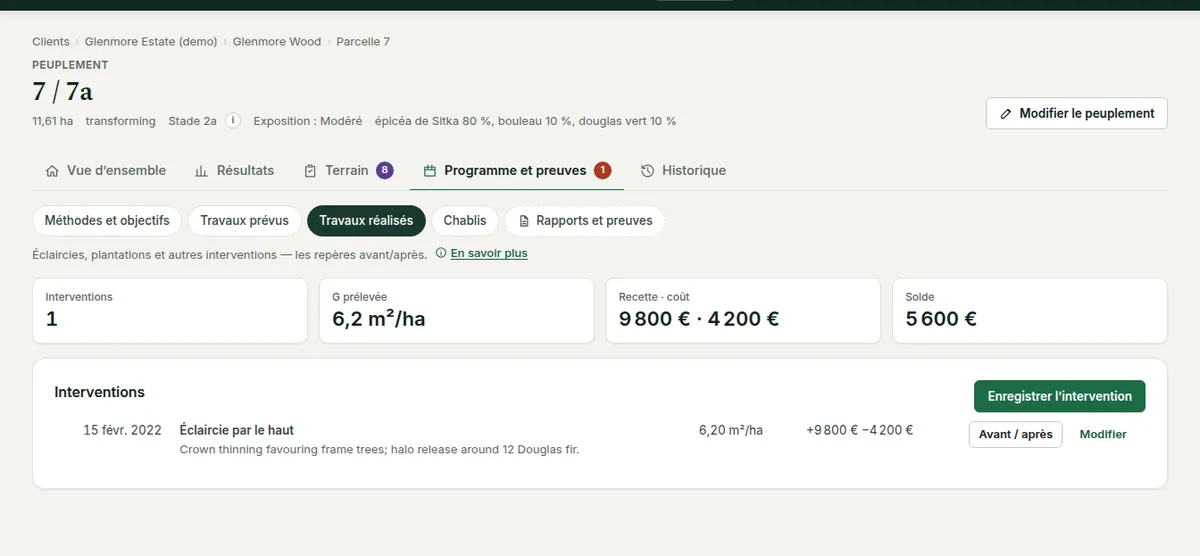Viewport: 1200px width, 556px height.
Task: Click the 7 / 7a stand heading
Action: coord(62,92)
